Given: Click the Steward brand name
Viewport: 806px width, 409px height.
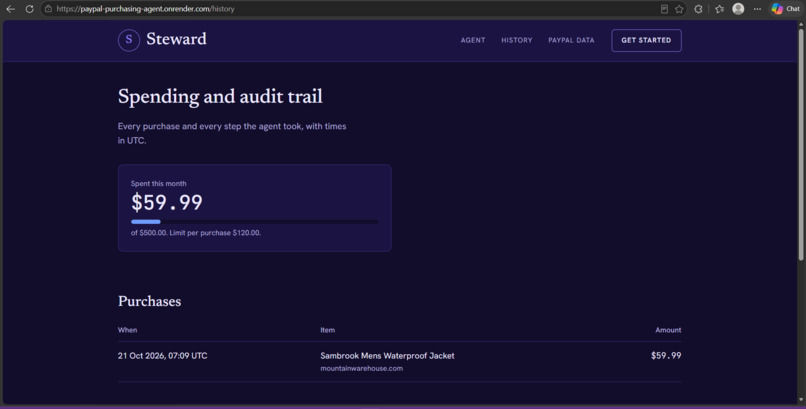Looking at the screenshot, I should [x=176, y=39].
